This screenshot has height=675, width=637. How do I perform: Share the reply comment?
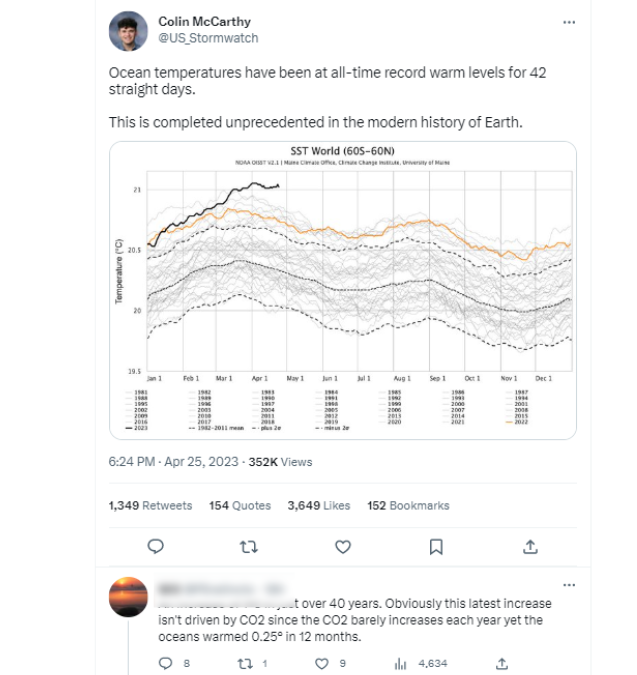[503, 662]
